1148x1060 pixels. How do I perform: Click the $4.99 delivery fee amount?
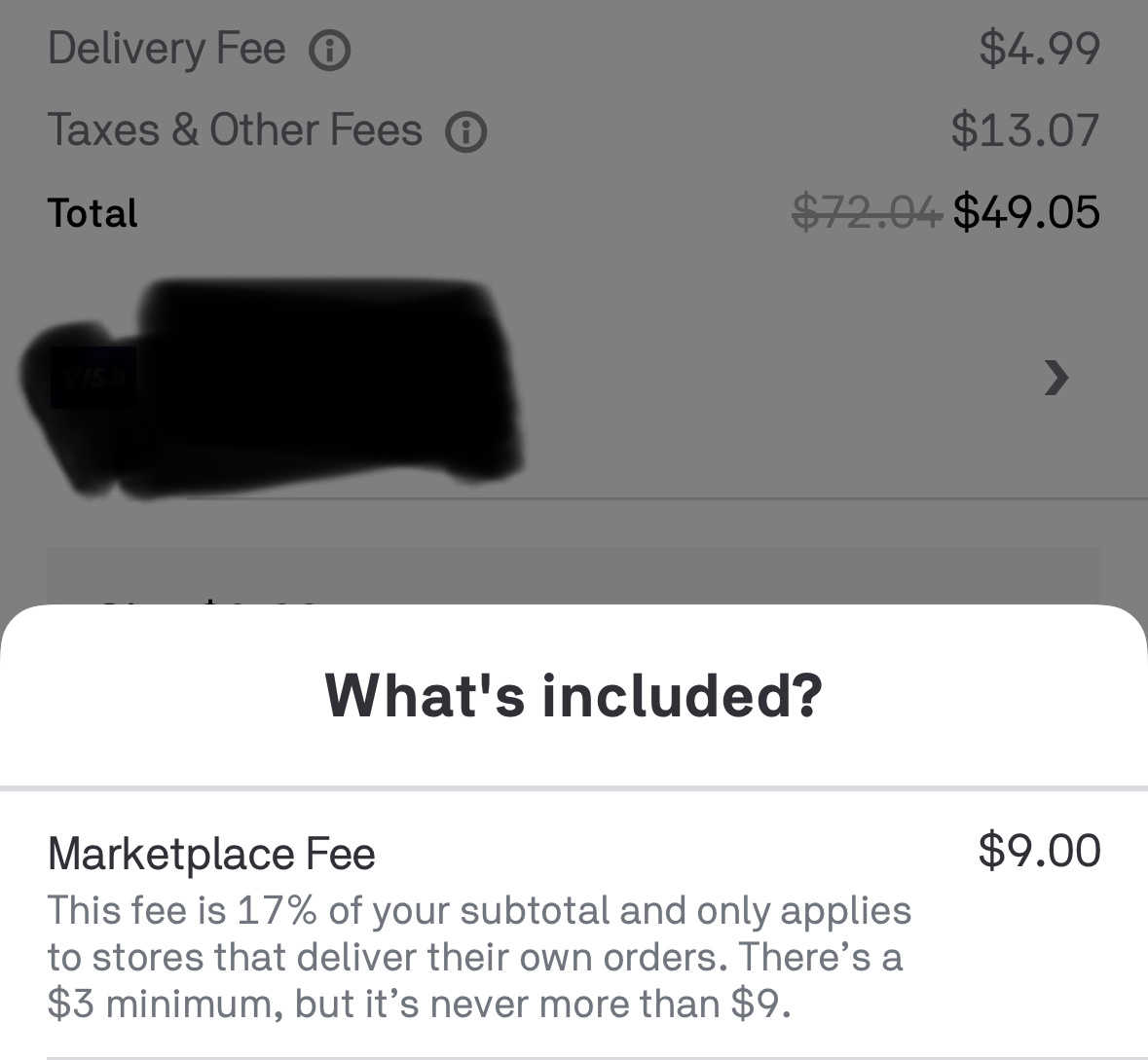(1039, 49)
